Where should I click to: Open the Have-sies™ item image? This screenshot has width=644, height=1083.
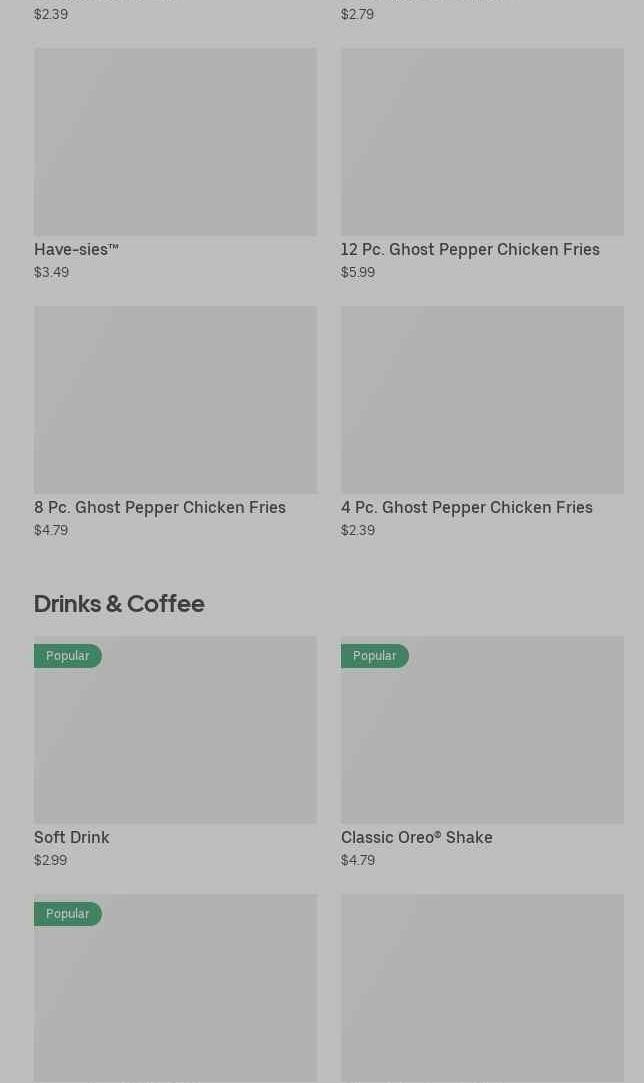175,142
